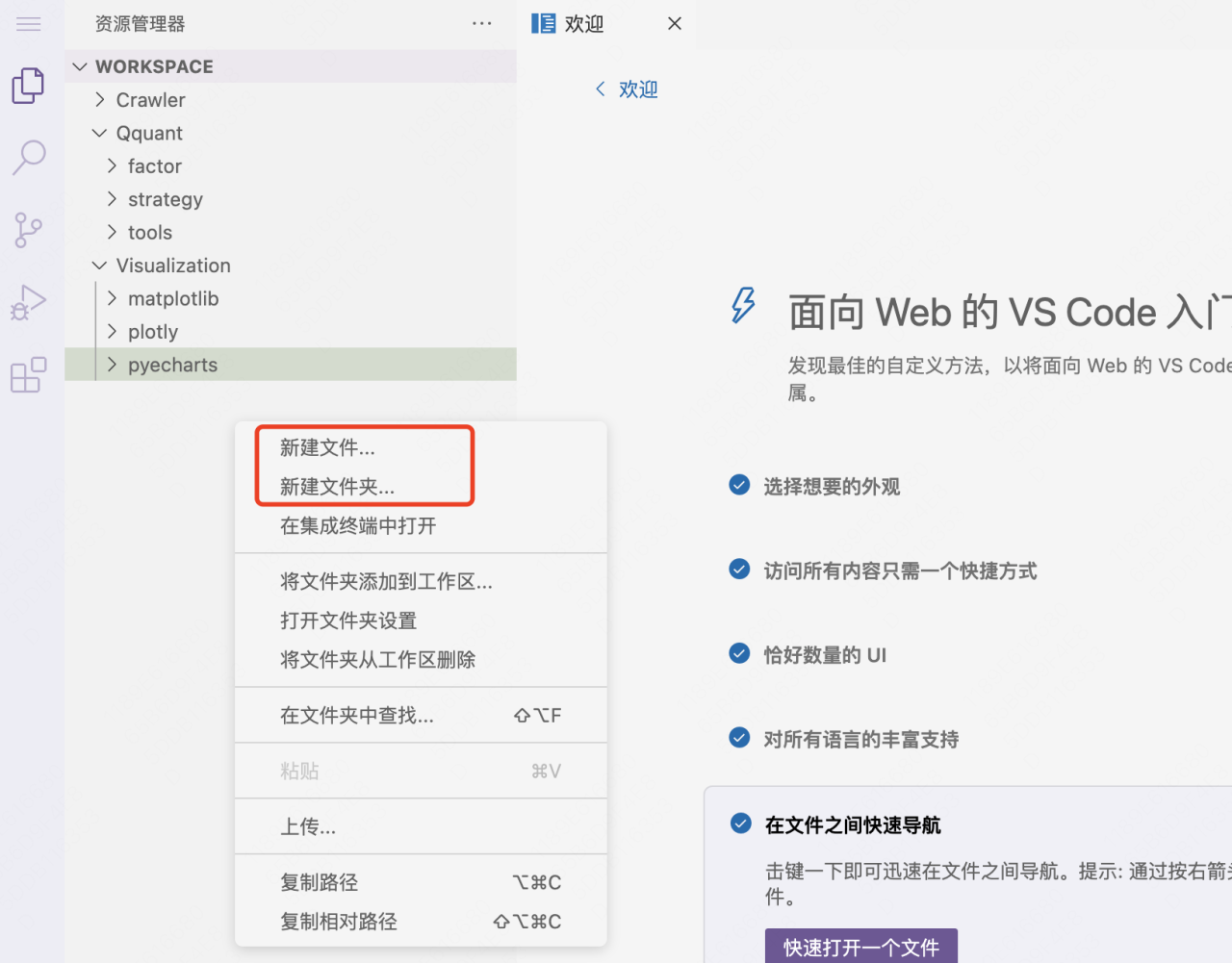1232x963 pixels.
Task: Click the checkmark beside 选择想要的外观
Action: point(739,485)
